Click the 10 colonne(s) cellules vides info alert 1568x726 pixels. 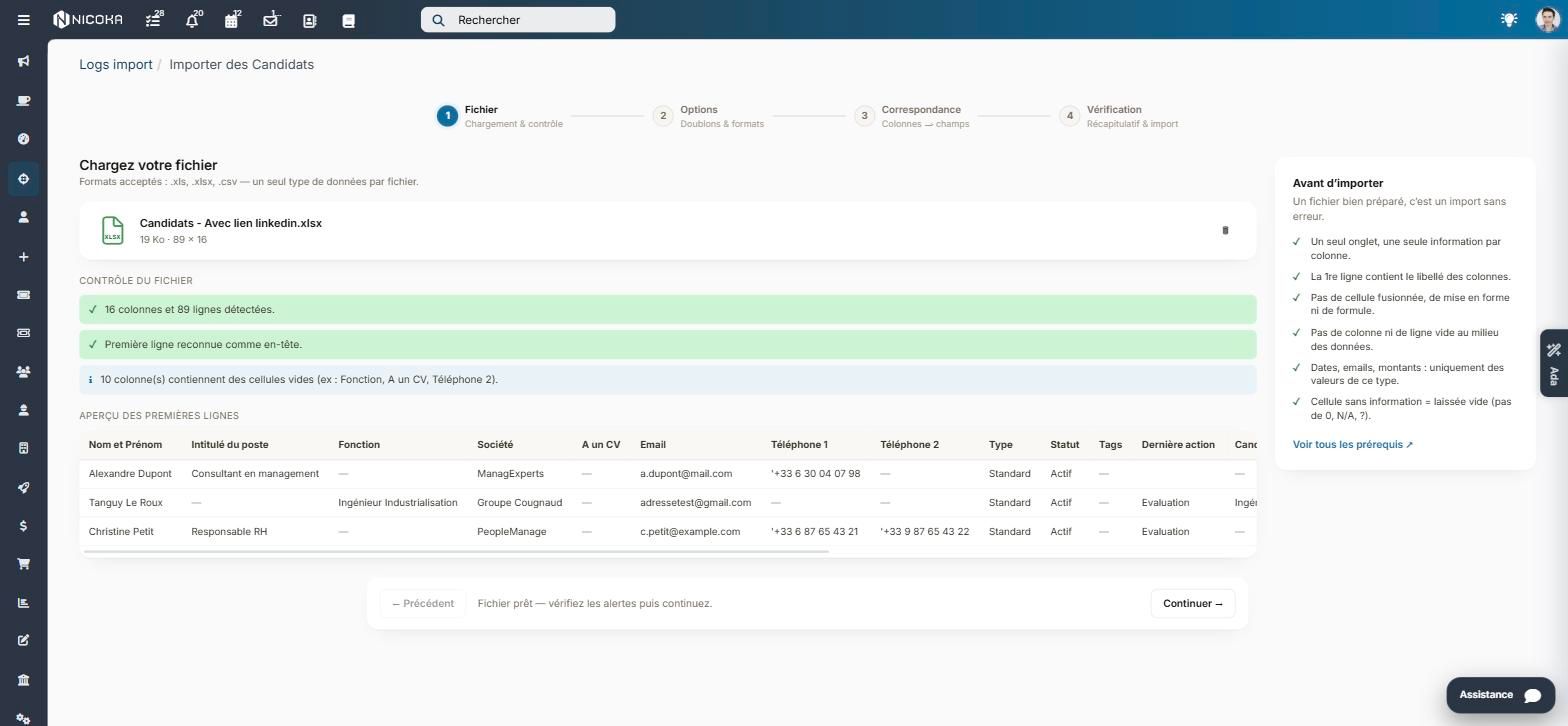[668, 380]
